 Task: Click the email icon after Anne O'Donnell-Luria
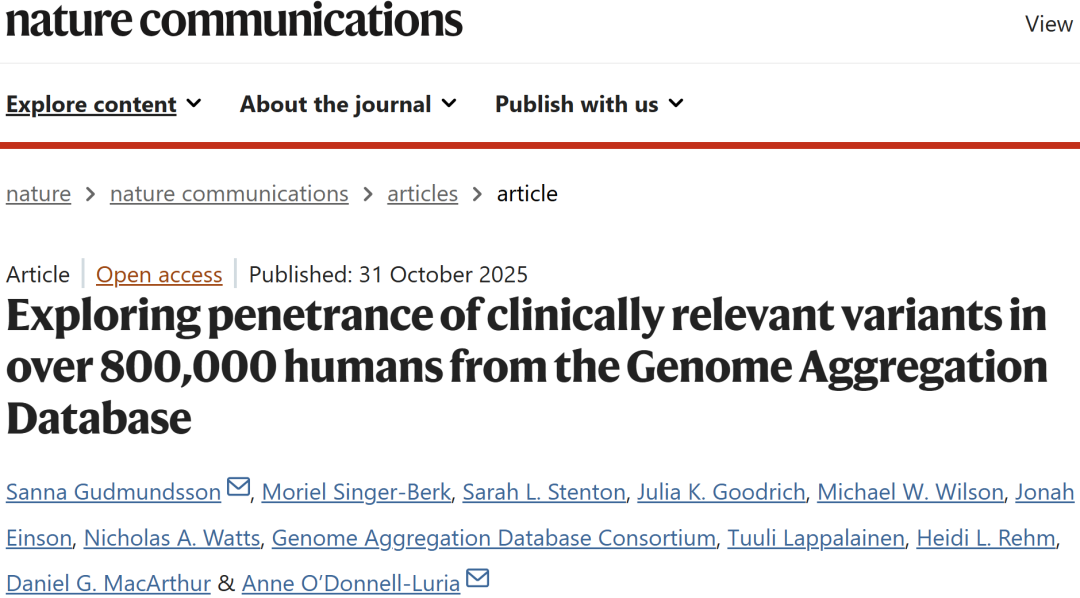click(x=478, y=580)
